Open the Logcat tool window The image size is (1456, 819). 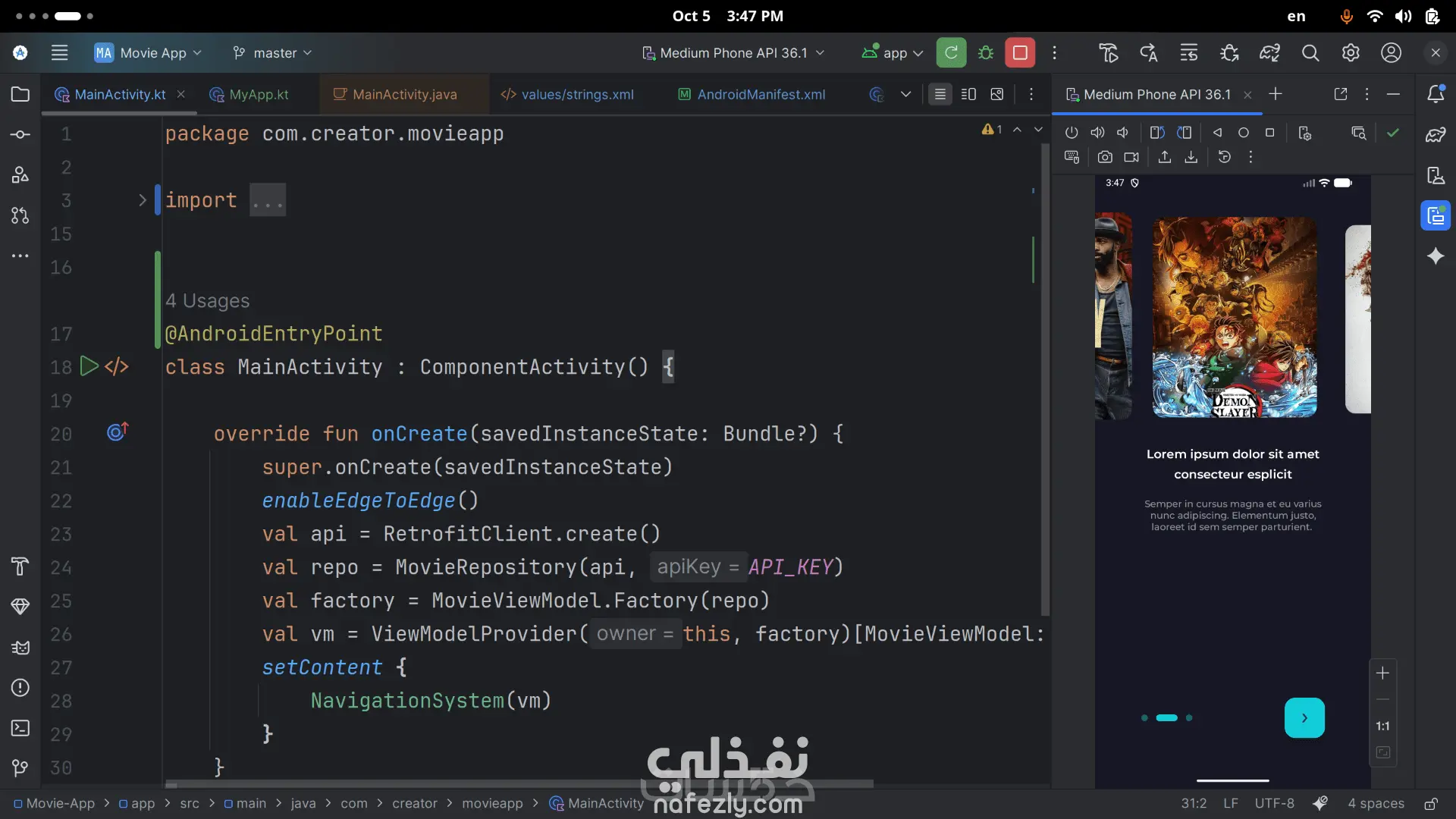(x=20, y=647)
